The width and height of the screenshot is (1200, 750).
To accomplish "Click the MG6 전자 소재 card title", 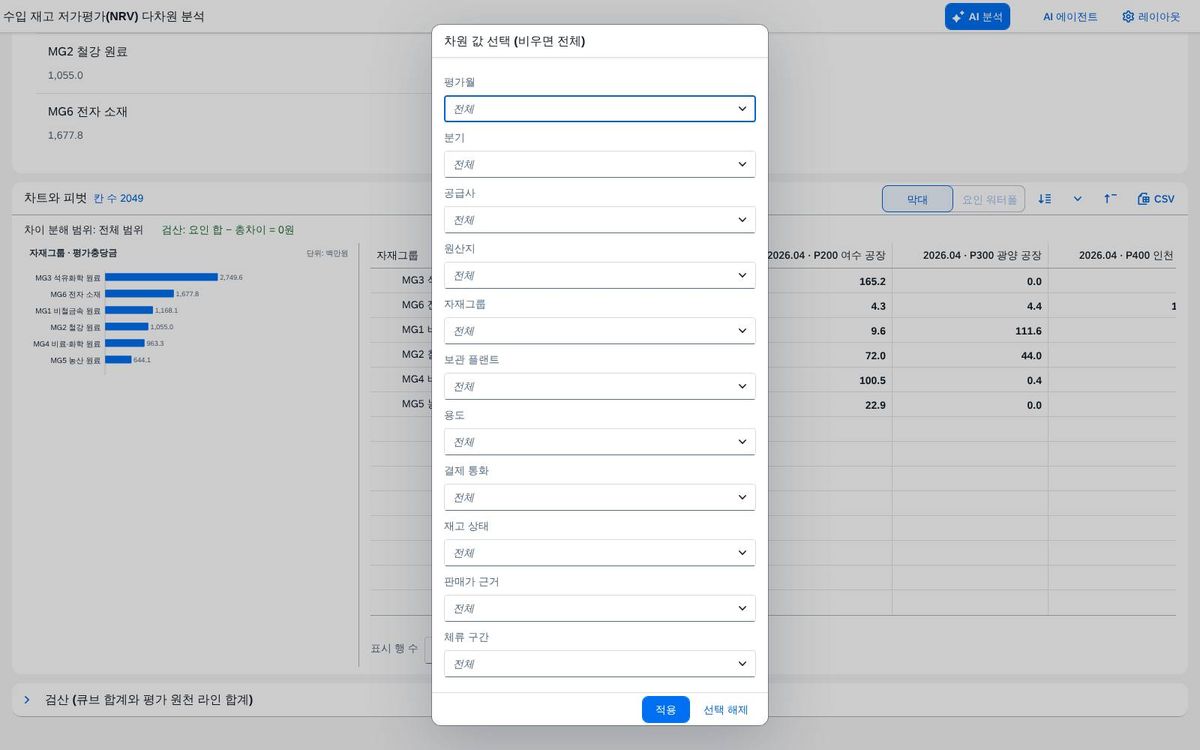I will [88, 112].
